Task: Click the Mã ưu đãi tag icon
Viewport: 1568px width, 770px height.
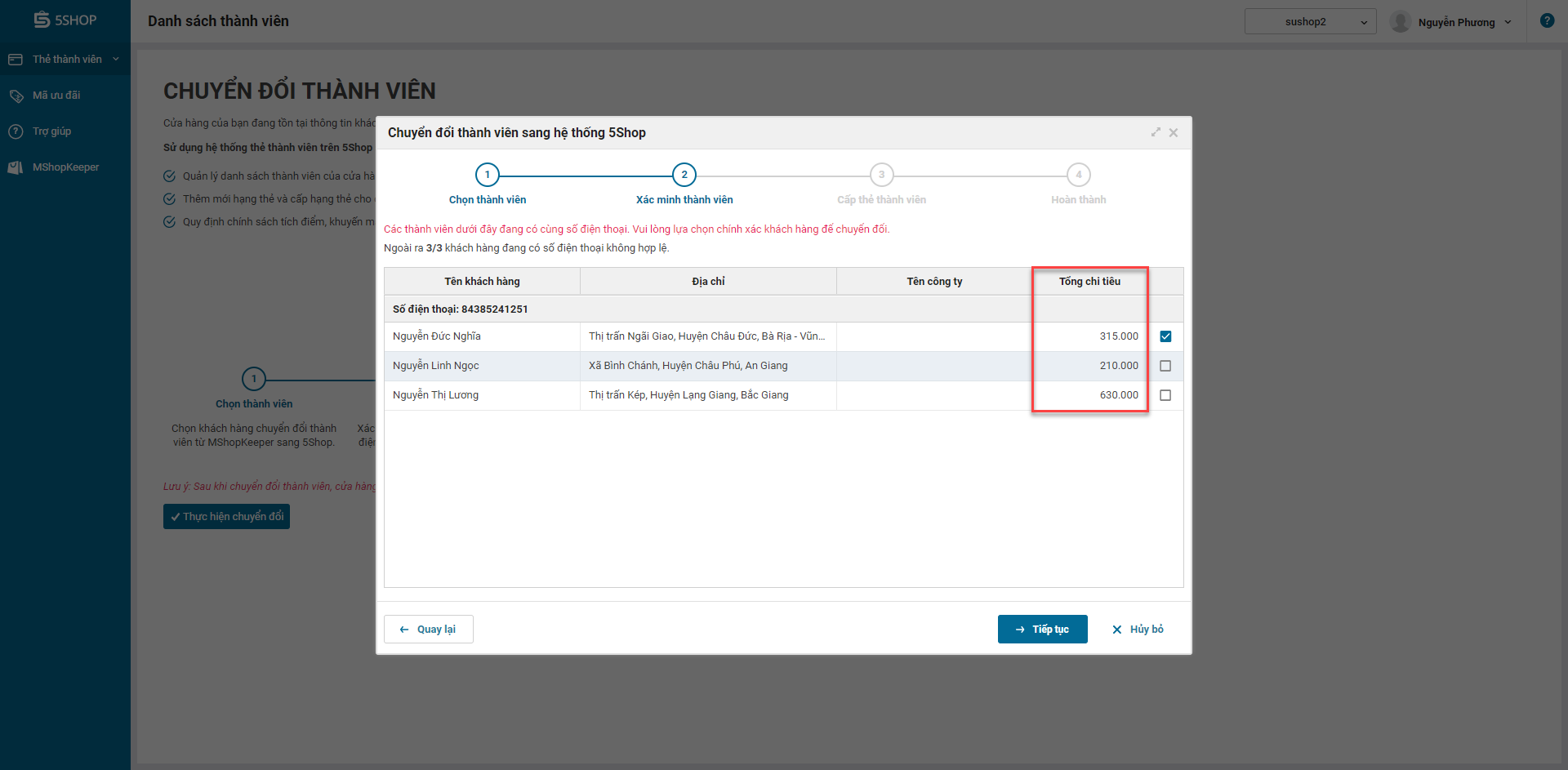Action: click(x=16, y=96)
